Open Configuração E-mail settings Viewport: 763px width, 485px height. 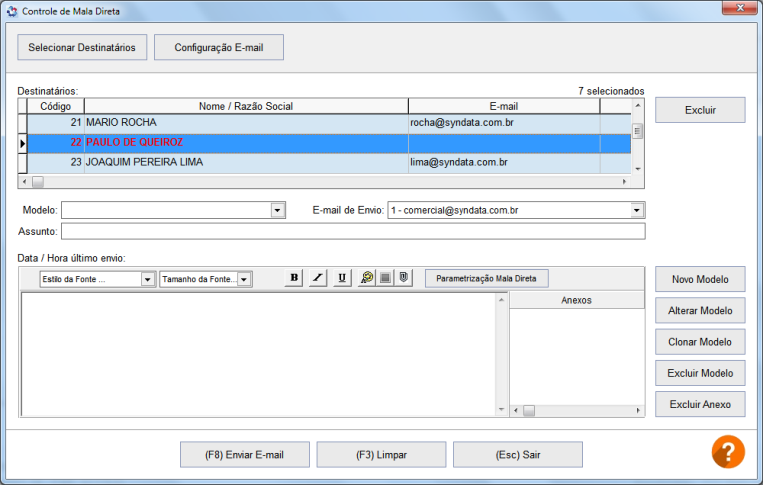point(219,47)
